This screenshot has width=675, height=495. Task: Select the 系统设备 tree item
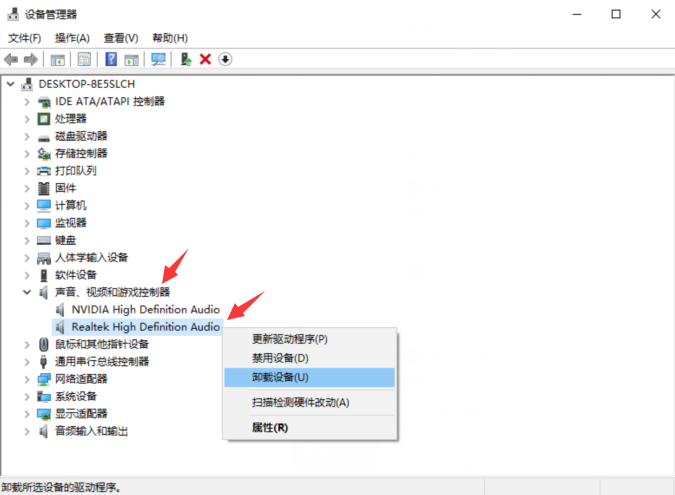coord(76,396)
